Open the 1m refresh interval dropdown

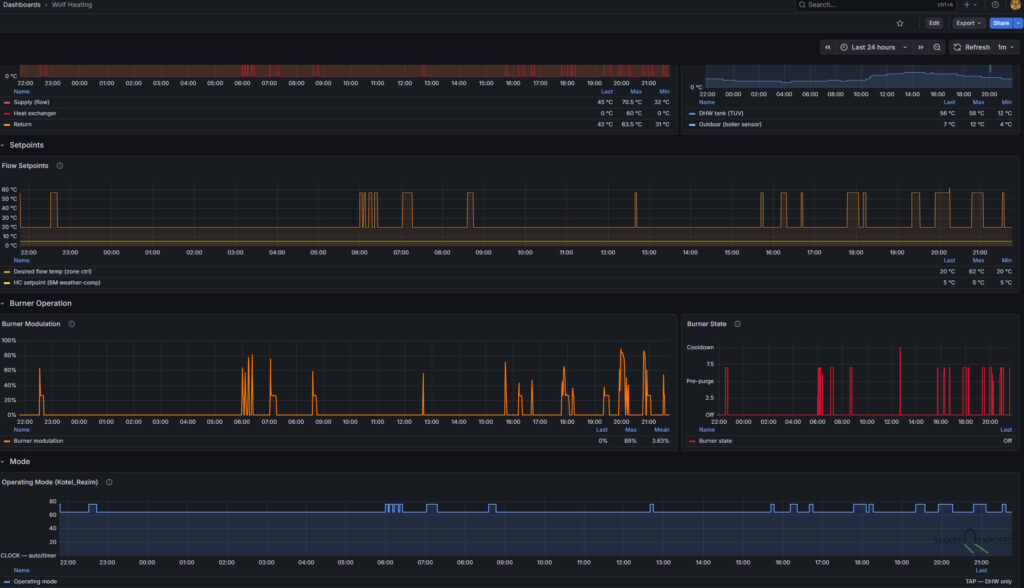click(1004, 47)
